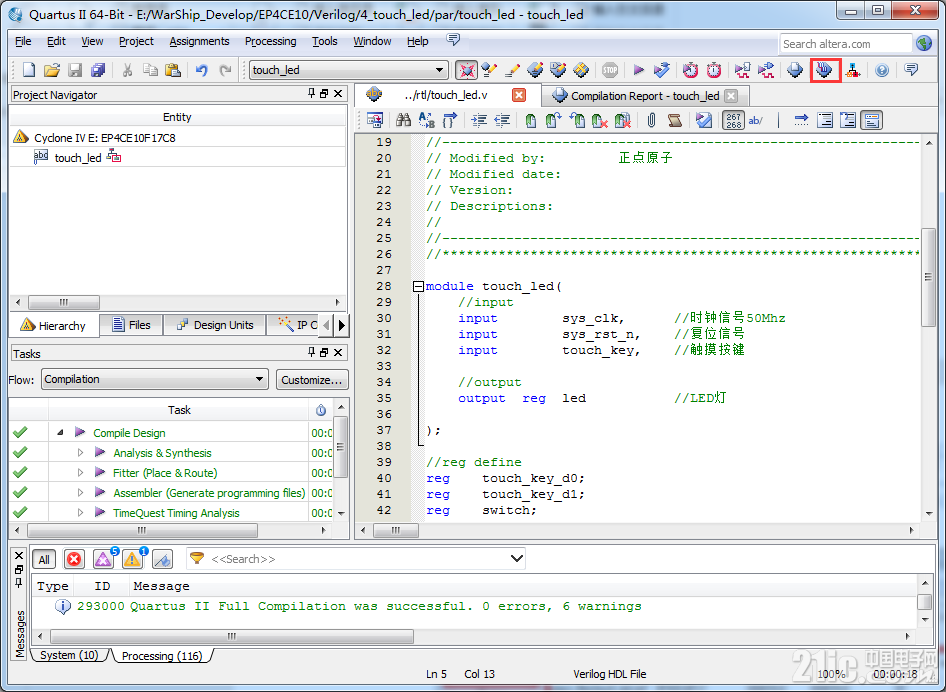
Task: Click the Search altera.com field
Action: click(845, 43)
